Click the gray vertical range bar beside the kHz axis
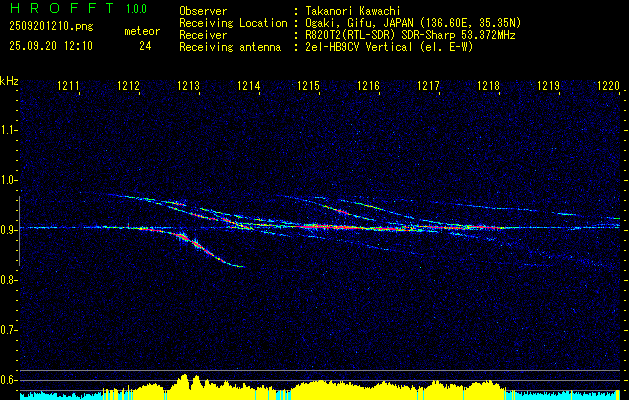 click(x=19, y=231)
